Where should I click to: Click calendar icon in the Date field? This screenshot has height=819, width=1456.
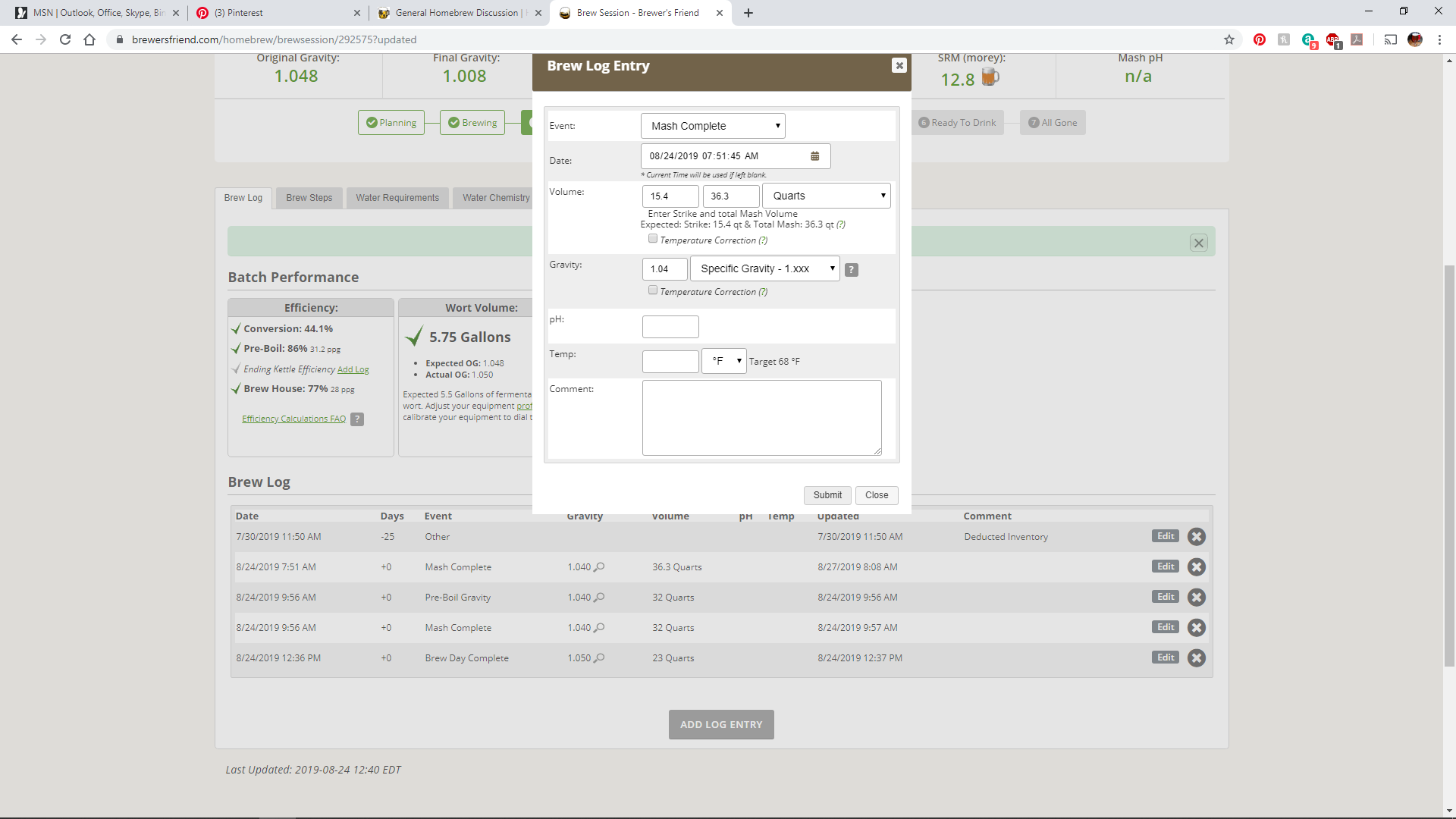coord(814,156)
